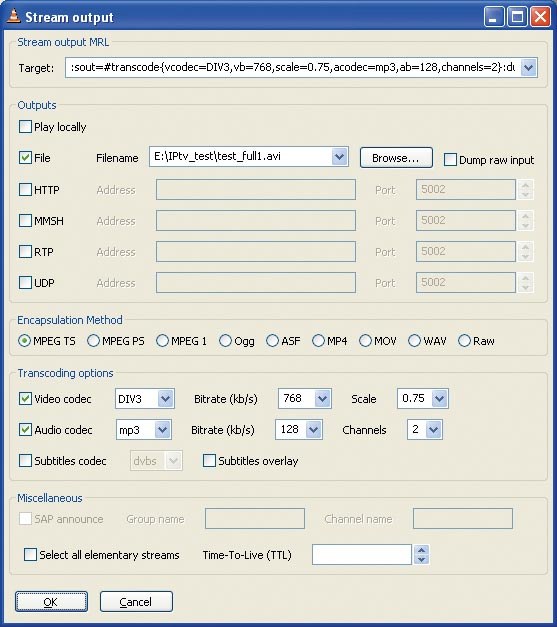
Task: Confirm settings with the OK button
Action: [x=51, y=601]
